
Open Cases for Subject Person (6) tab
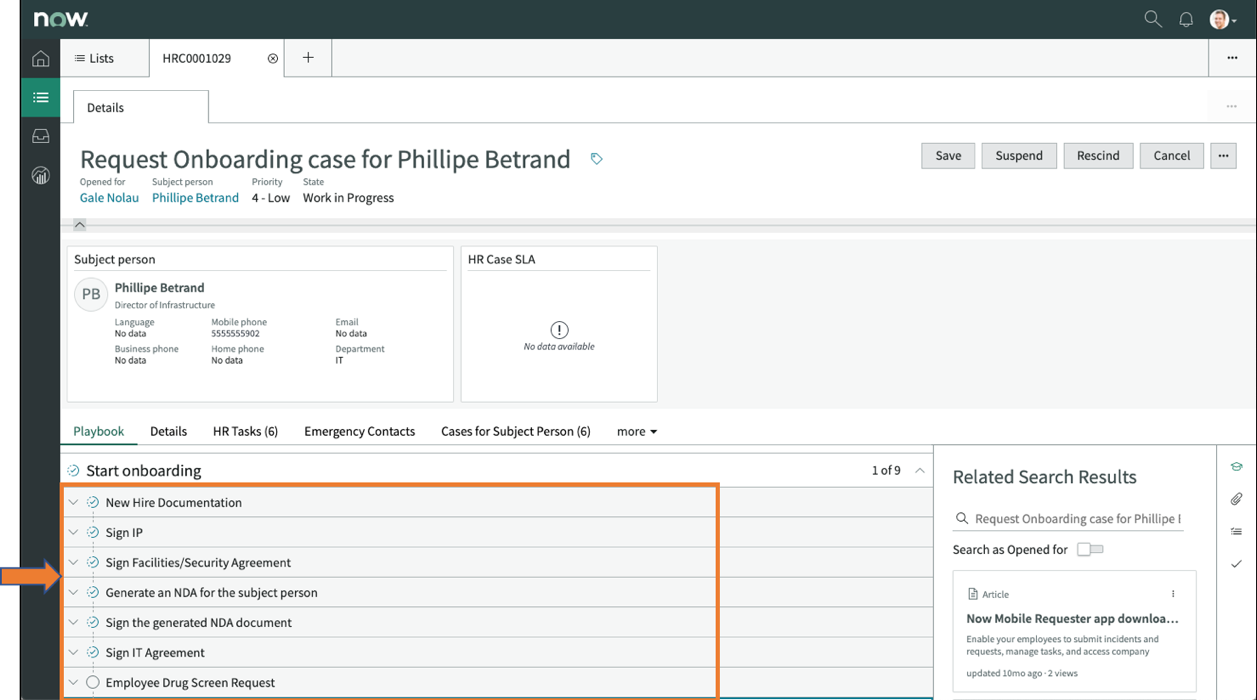point(516,431)
